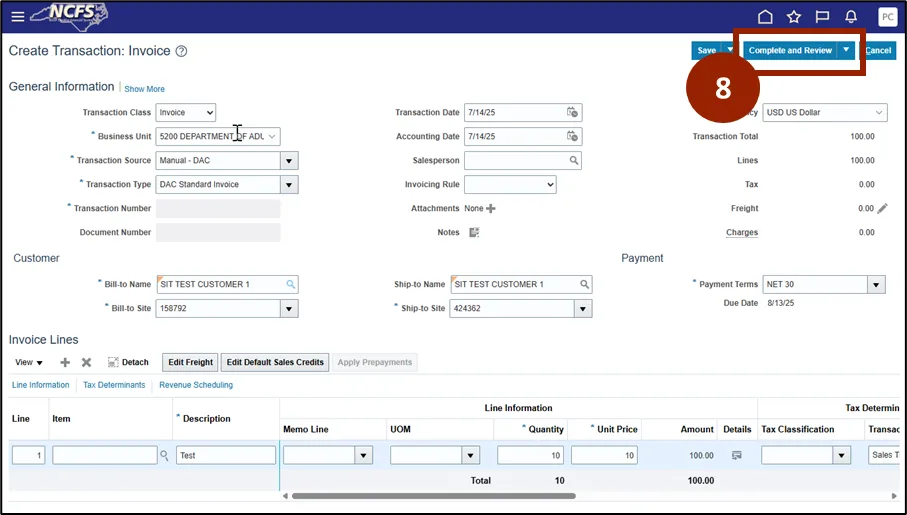The width and height of the screenshot is (907, 515).
Task: Click the delete line X icon
Action: pos(86,362)
